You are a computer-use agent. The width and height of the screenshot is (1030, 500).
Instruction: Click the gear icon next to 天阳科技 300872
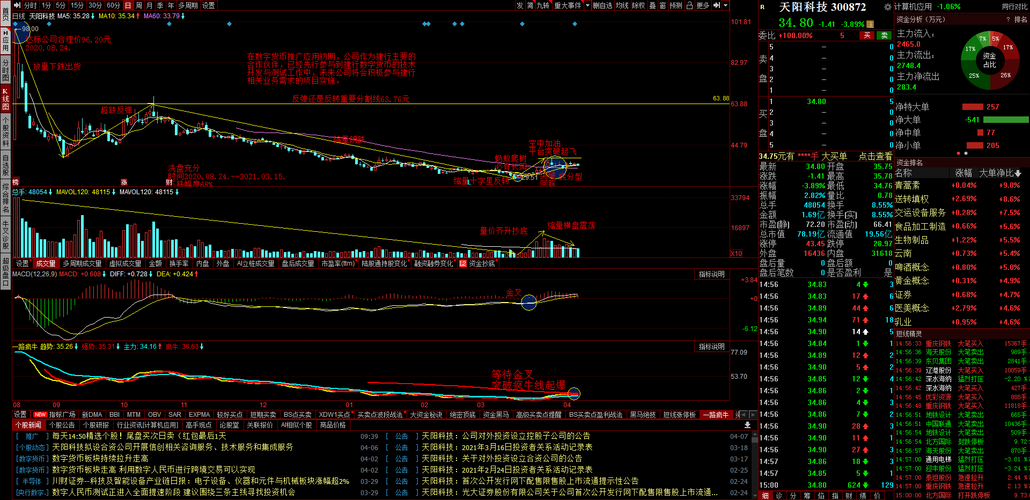[x=887, y=7]
